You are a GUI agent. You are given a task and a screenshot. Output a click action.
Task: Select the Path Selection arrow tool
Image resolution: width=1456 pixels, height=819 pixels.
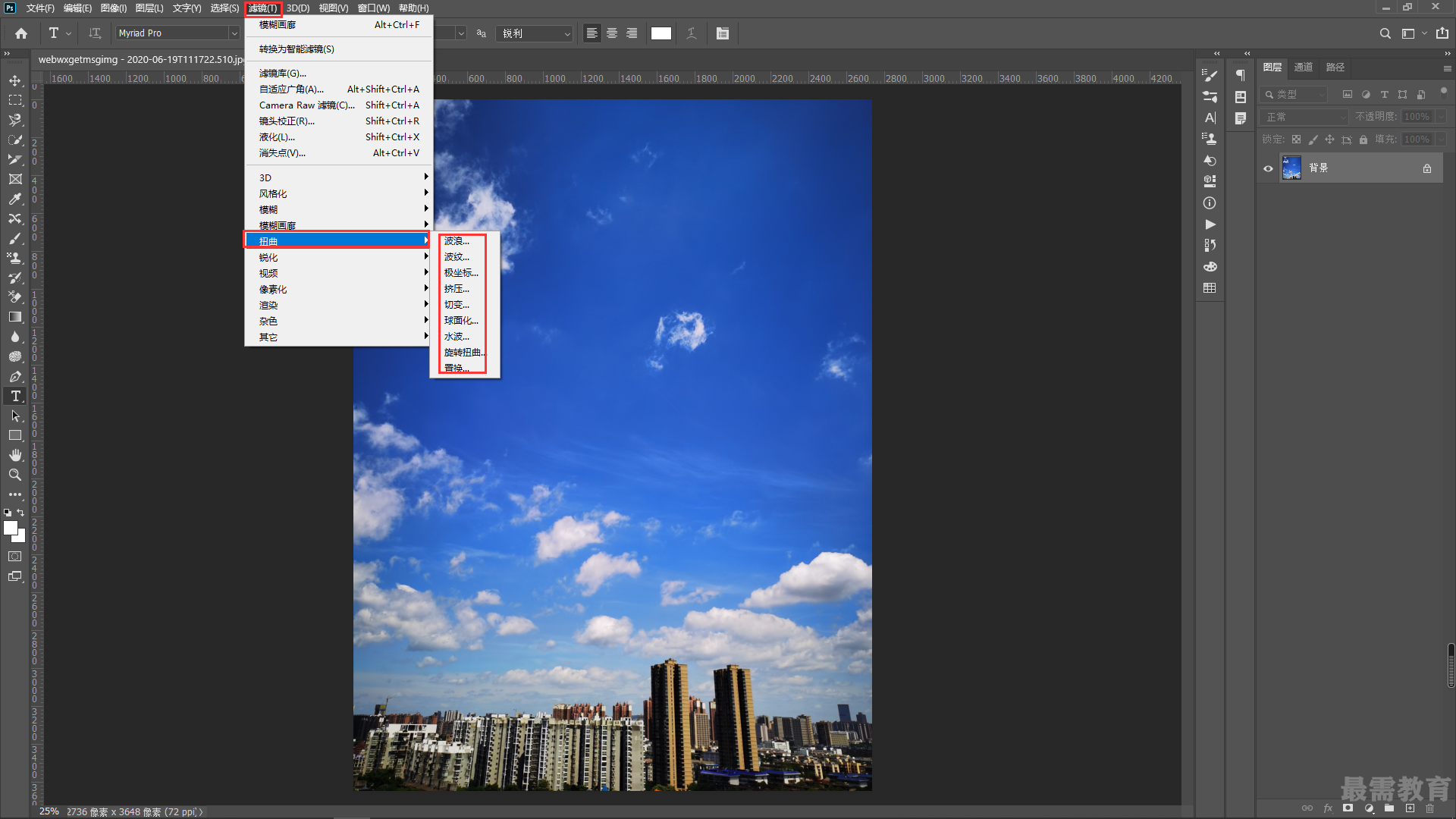pyautogui.click(x=15, y=416)
